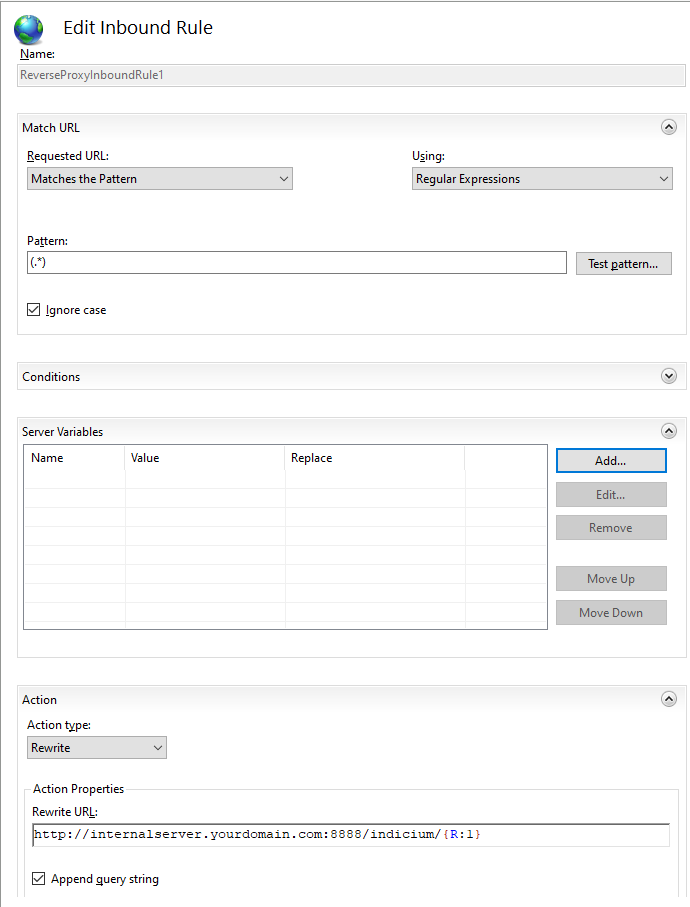The image size is (690, 907).
Task: Click the Remove server variable button
Action: [x=611, y=528]
